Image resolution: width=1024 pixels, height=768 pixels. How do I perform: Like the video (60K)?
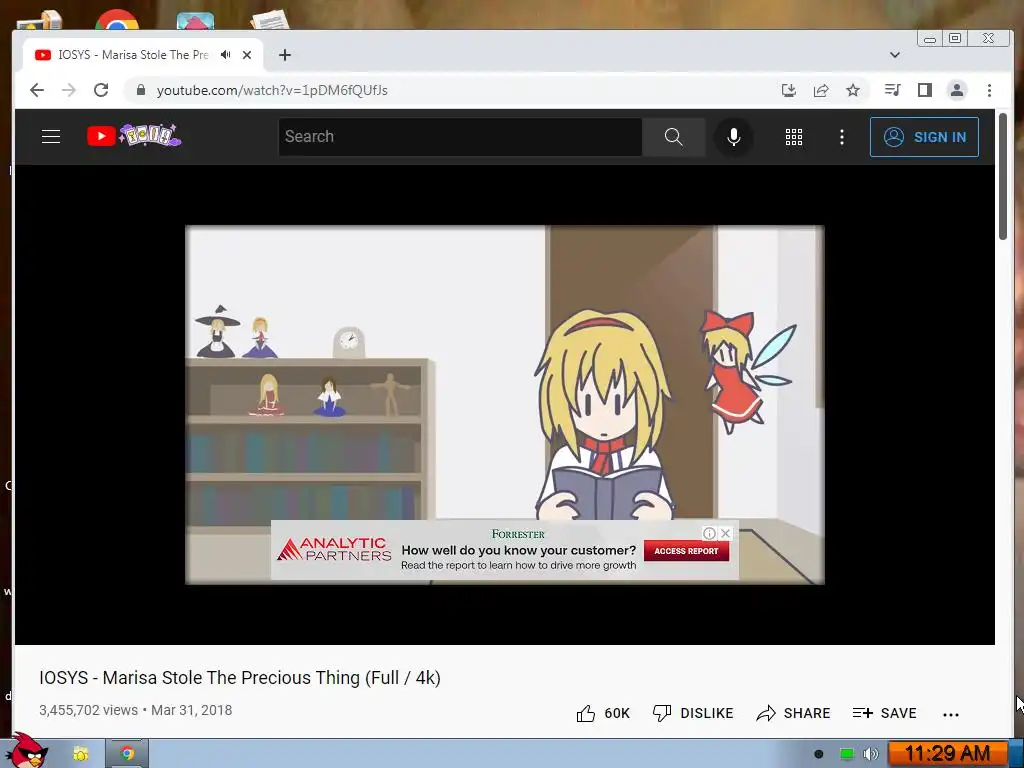603,713
